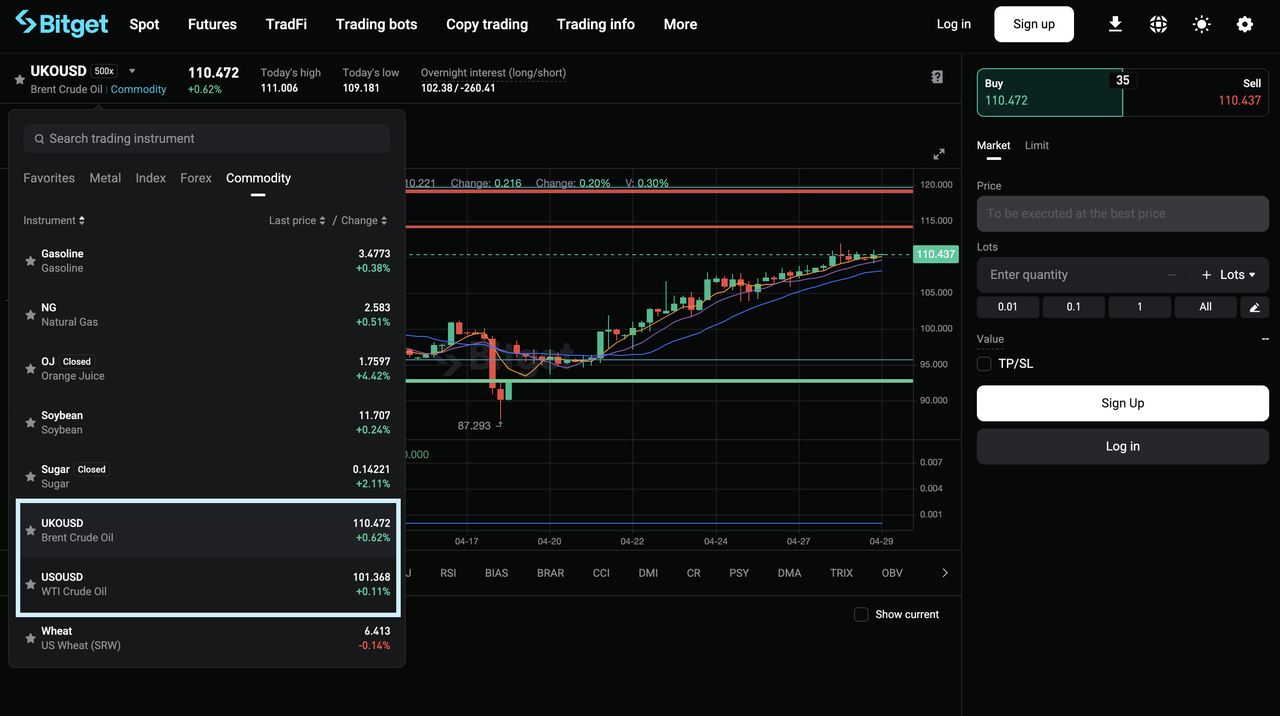
Task: Switch to the Metal tab
Action: (x=105, y=178)
